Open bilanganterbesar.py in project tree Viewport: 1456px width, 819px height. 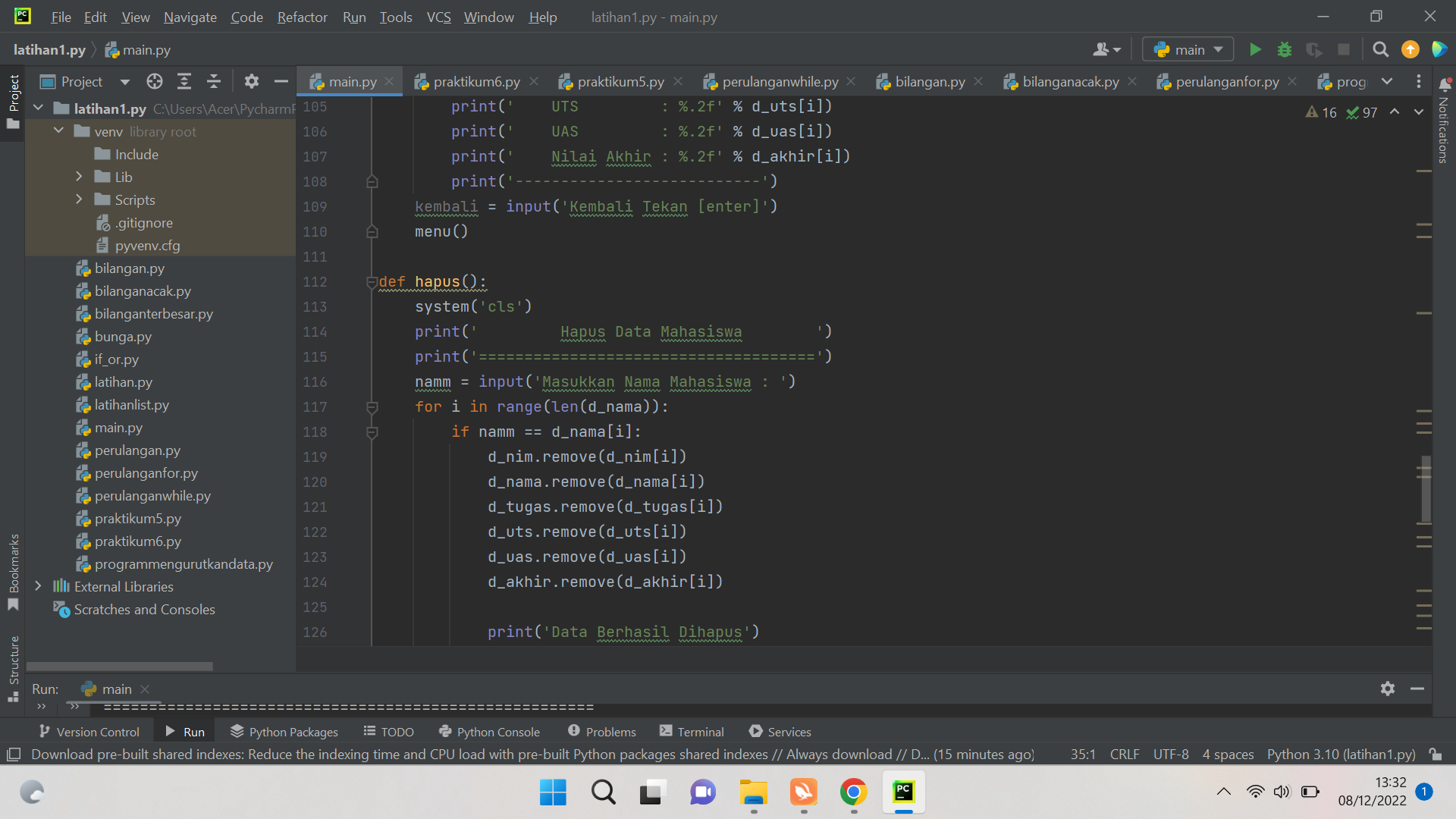pos(153,314)
